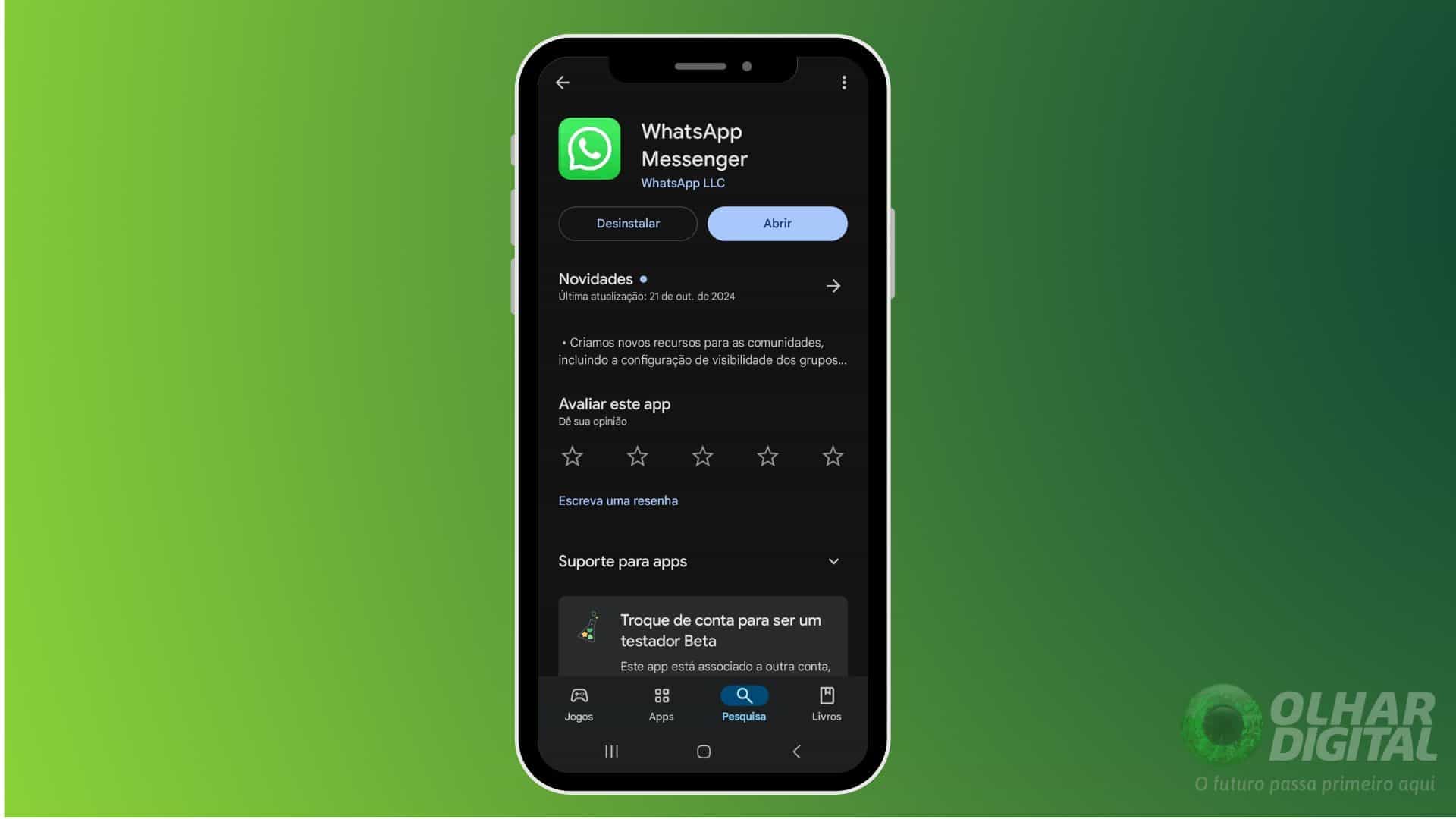1456x819 pixels.
Task: Tap the Novidades arrow to see updates
Action: 833,285
